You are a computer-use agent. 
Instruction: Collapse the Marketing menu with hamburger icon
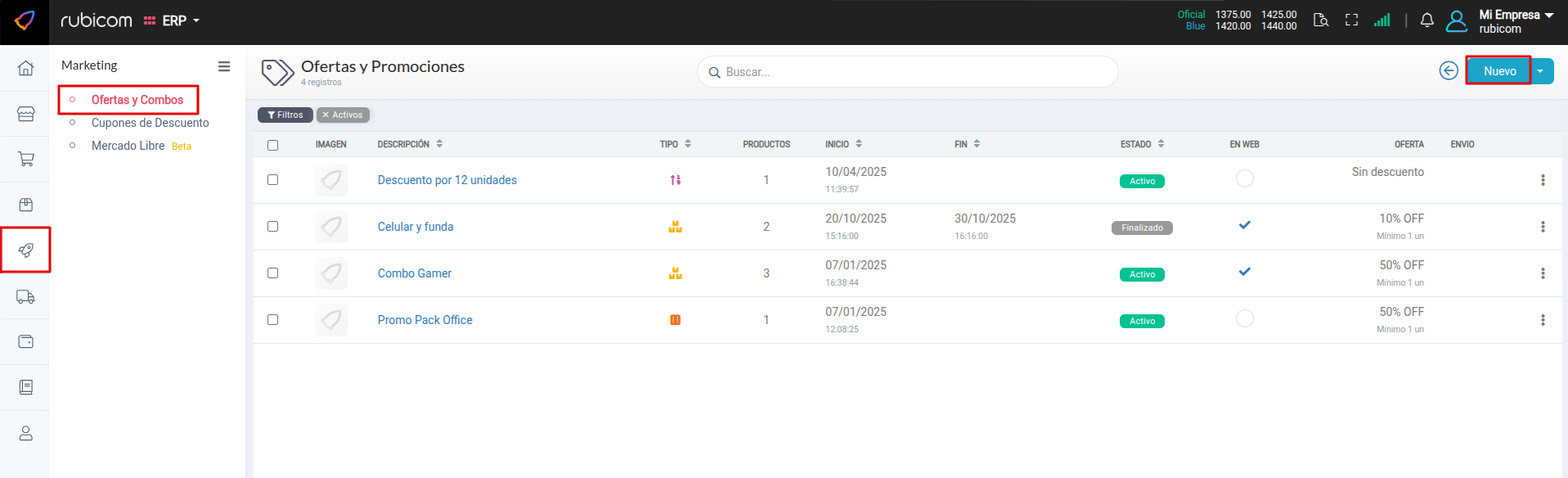tap(224, 66)
